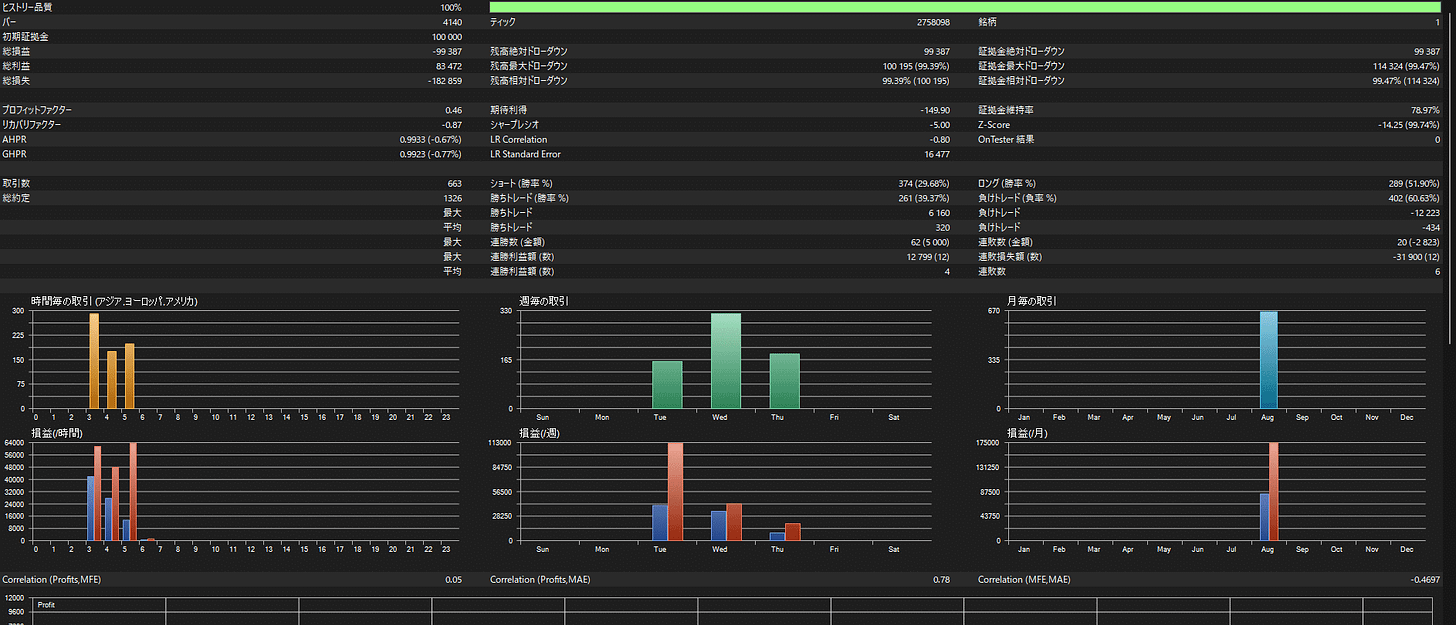Select the 時間毎の取引 chart title

(114, 301)
